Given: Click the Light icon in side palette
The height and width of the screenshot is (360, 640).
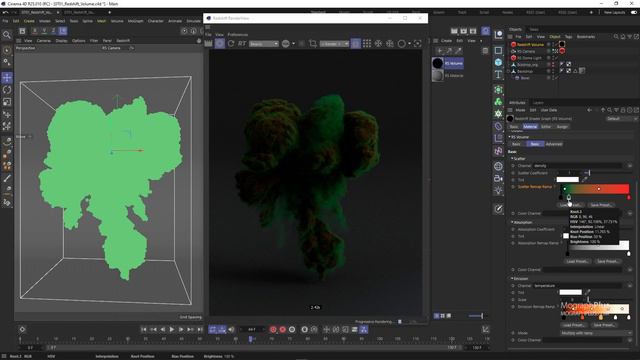Looking at the screenshot, I should click(498, 190).
